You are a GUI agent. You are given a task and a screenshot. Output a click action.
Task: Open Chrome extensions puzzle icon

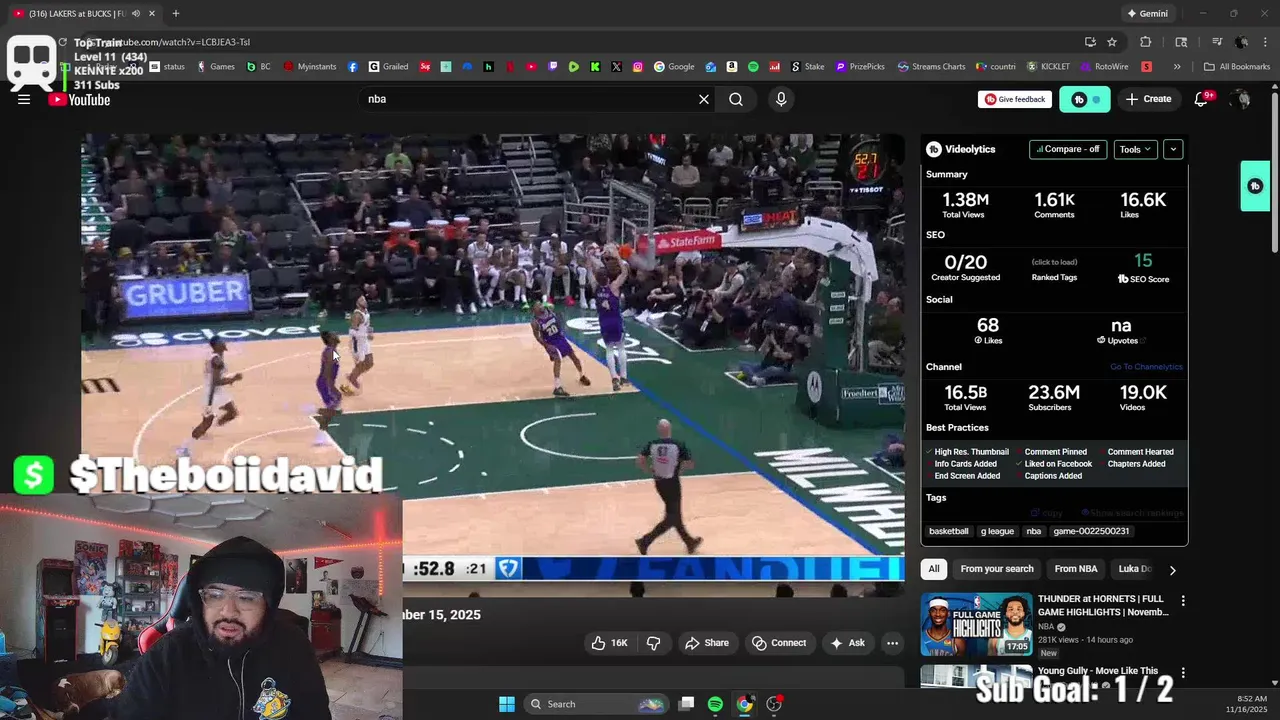click(1146, 42)
